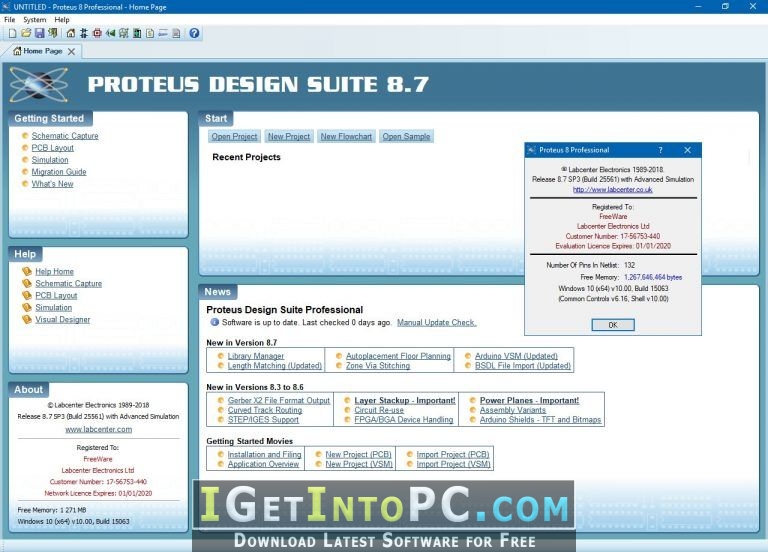This screenshot has width=768, height=552.
Task: Click the New Project button
Action: 288,137
